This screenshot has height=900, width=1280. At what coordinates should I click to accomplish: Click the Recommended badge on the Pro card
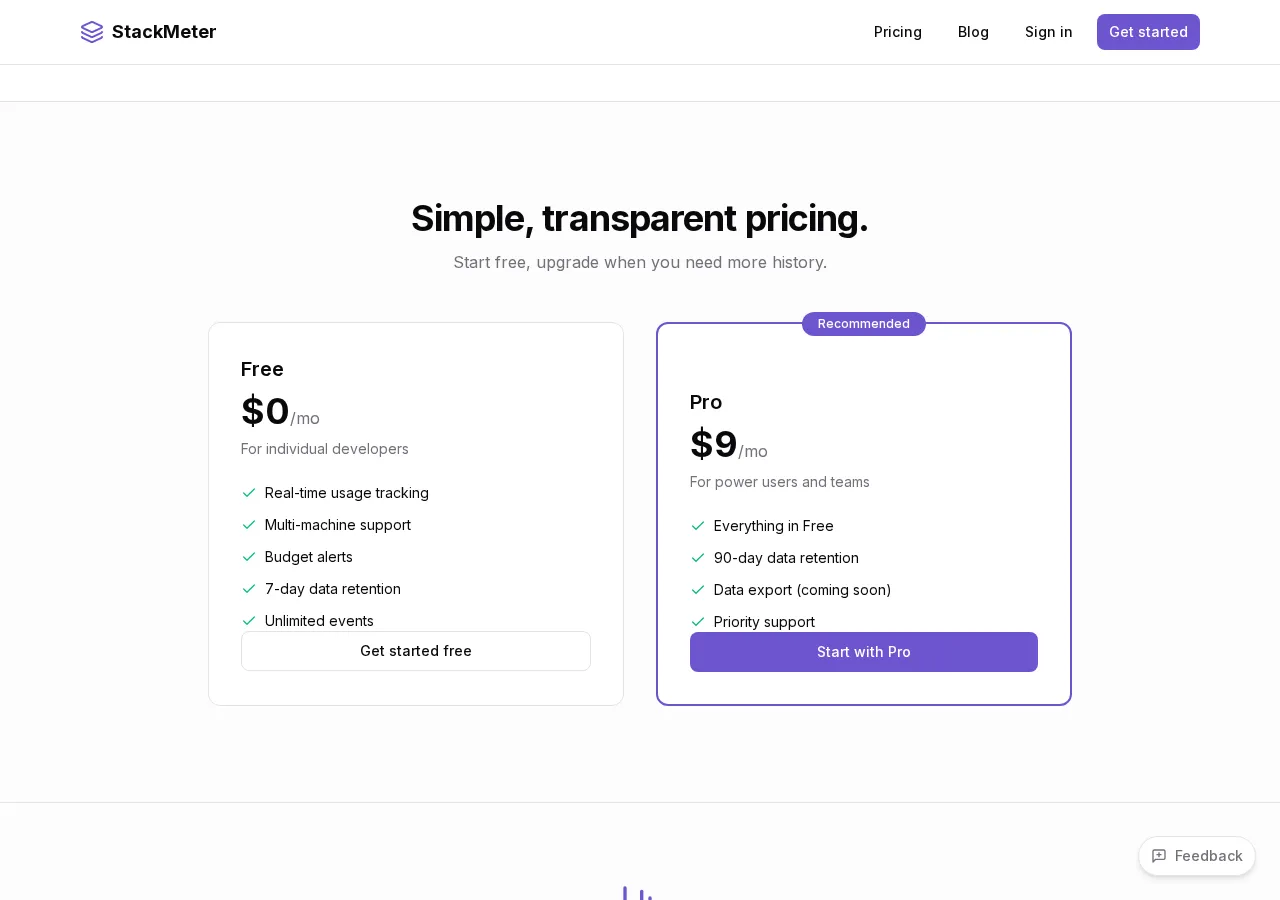[x=863, y=323]
